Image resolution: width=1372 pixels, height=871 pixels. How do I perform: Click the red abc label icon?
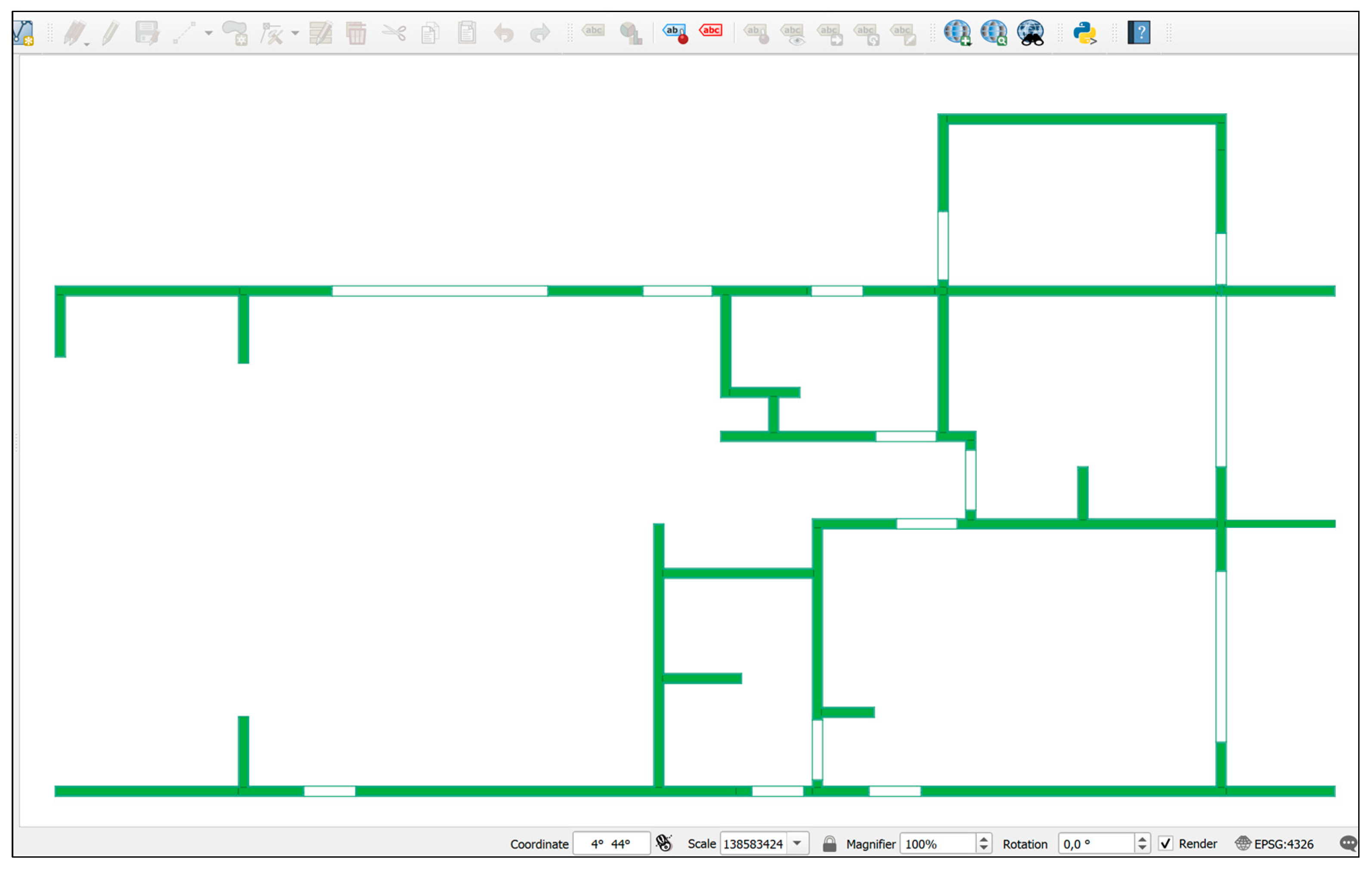coord(711,30)
